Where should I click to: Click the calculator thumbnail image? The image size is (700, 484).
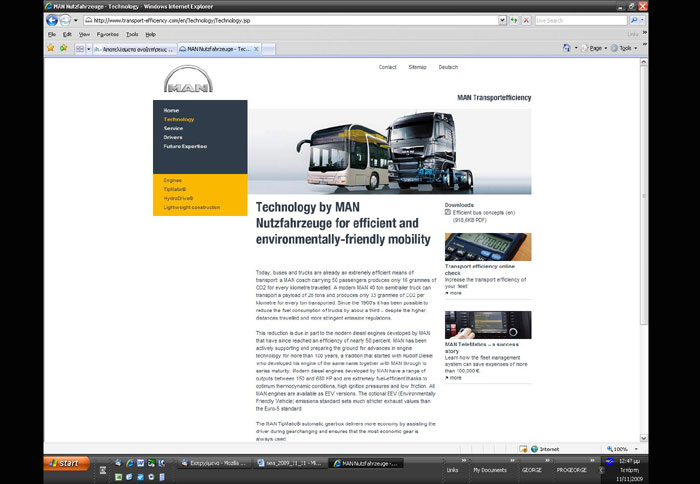tap(488, 246)
